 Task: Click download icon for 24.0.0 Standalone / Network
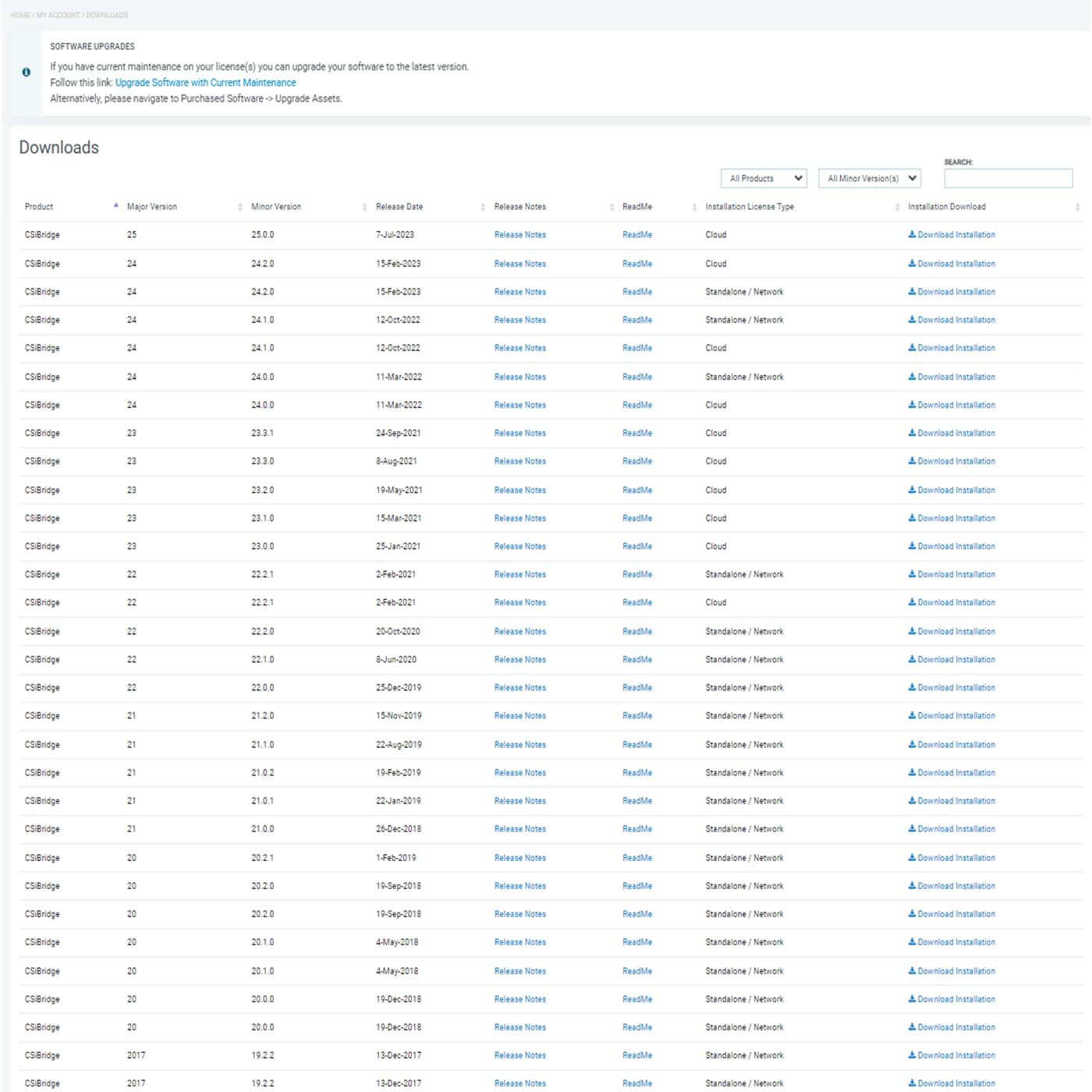pyautogui.click(x=912, y=376)
